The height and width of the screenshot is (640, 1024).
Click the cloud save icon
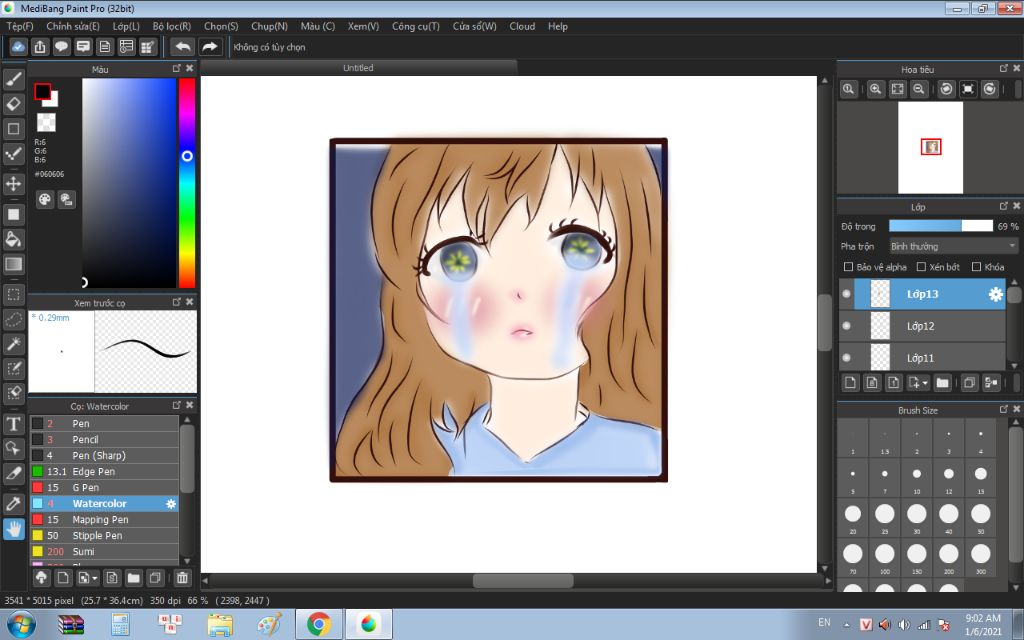18,47
